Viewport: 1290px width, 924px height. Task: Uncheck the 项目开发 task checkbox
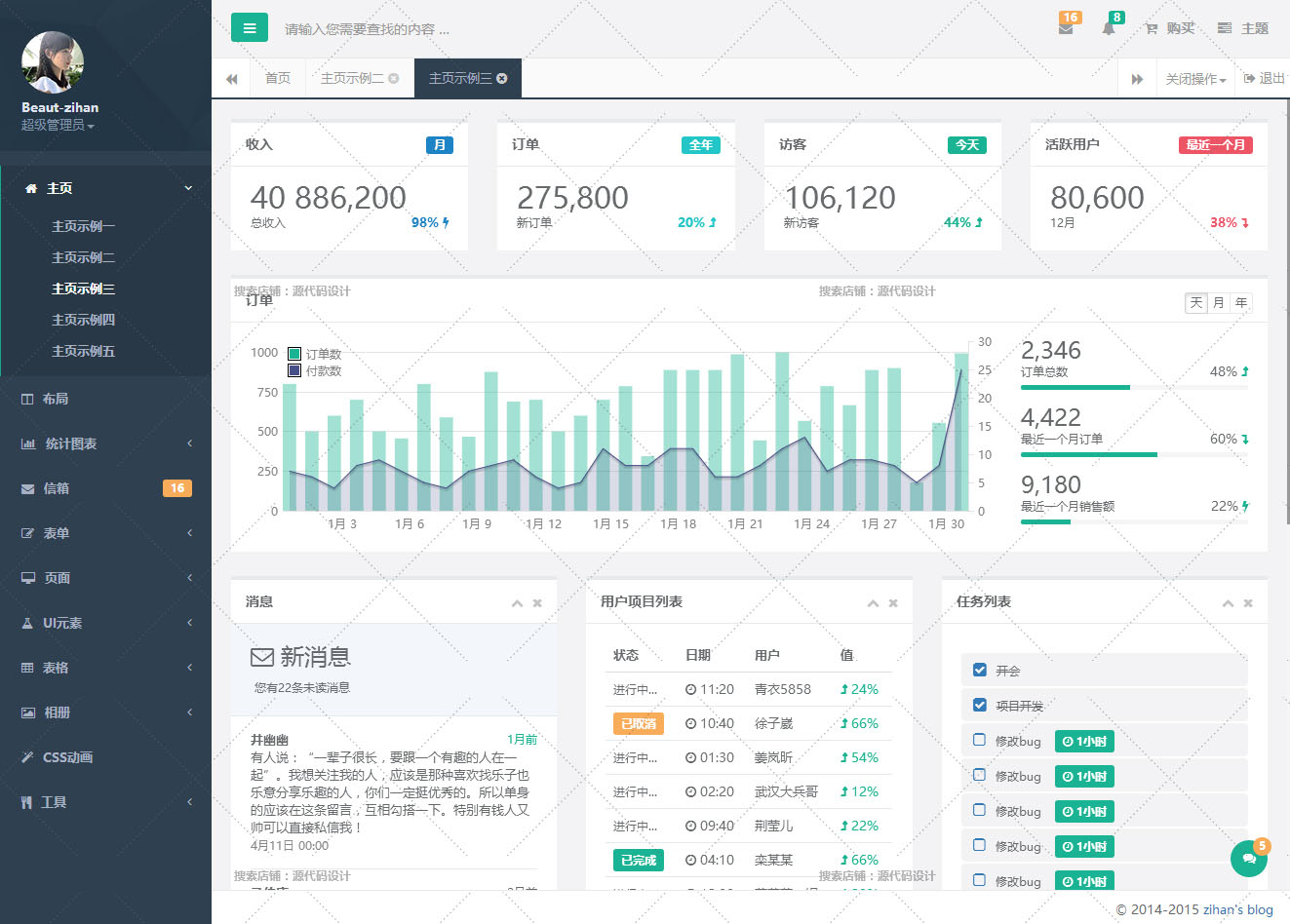(980, 705)
